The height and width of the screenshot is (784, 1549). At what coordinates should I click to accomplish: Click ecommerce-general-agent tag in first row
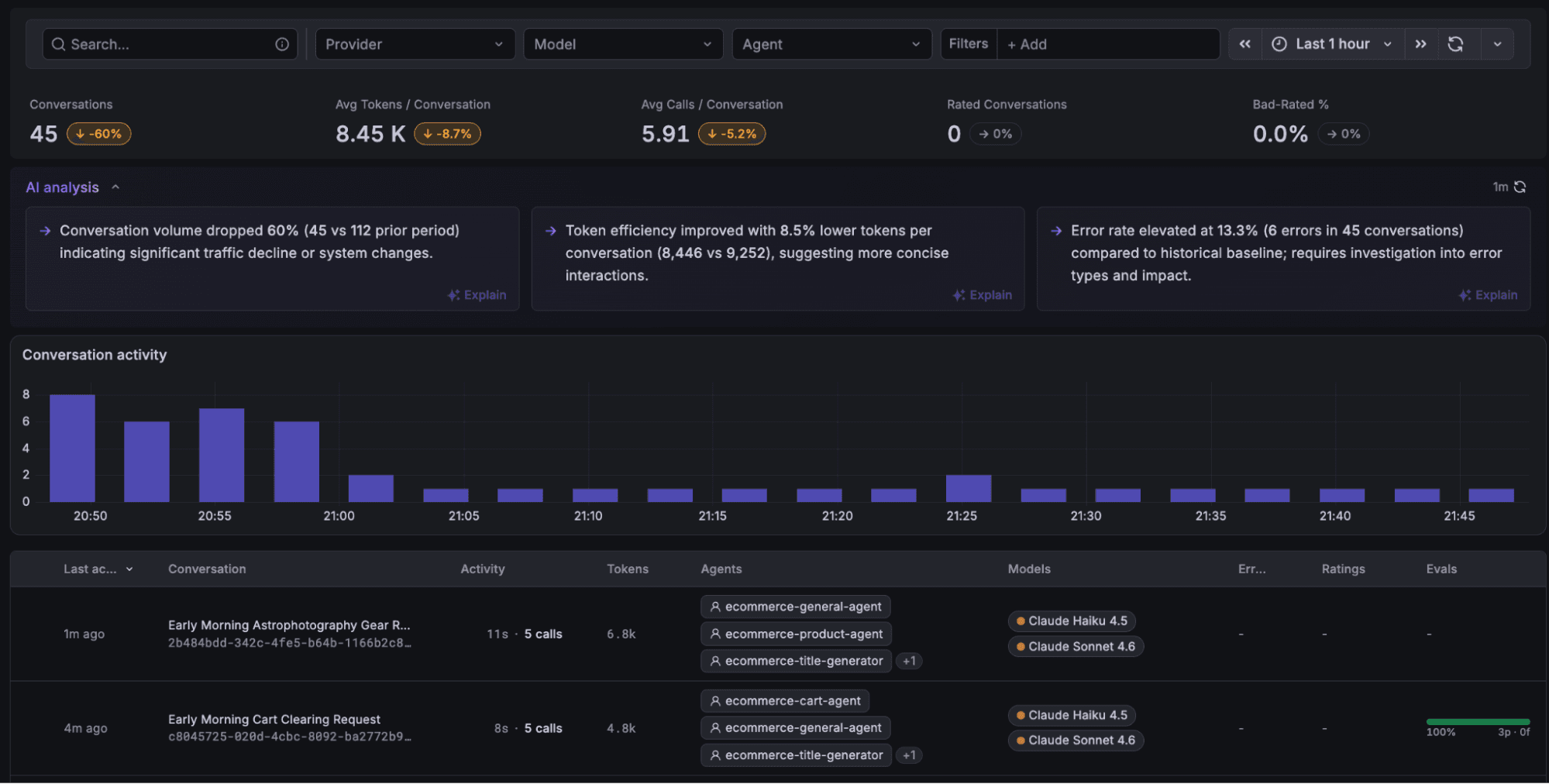[796, 607]
